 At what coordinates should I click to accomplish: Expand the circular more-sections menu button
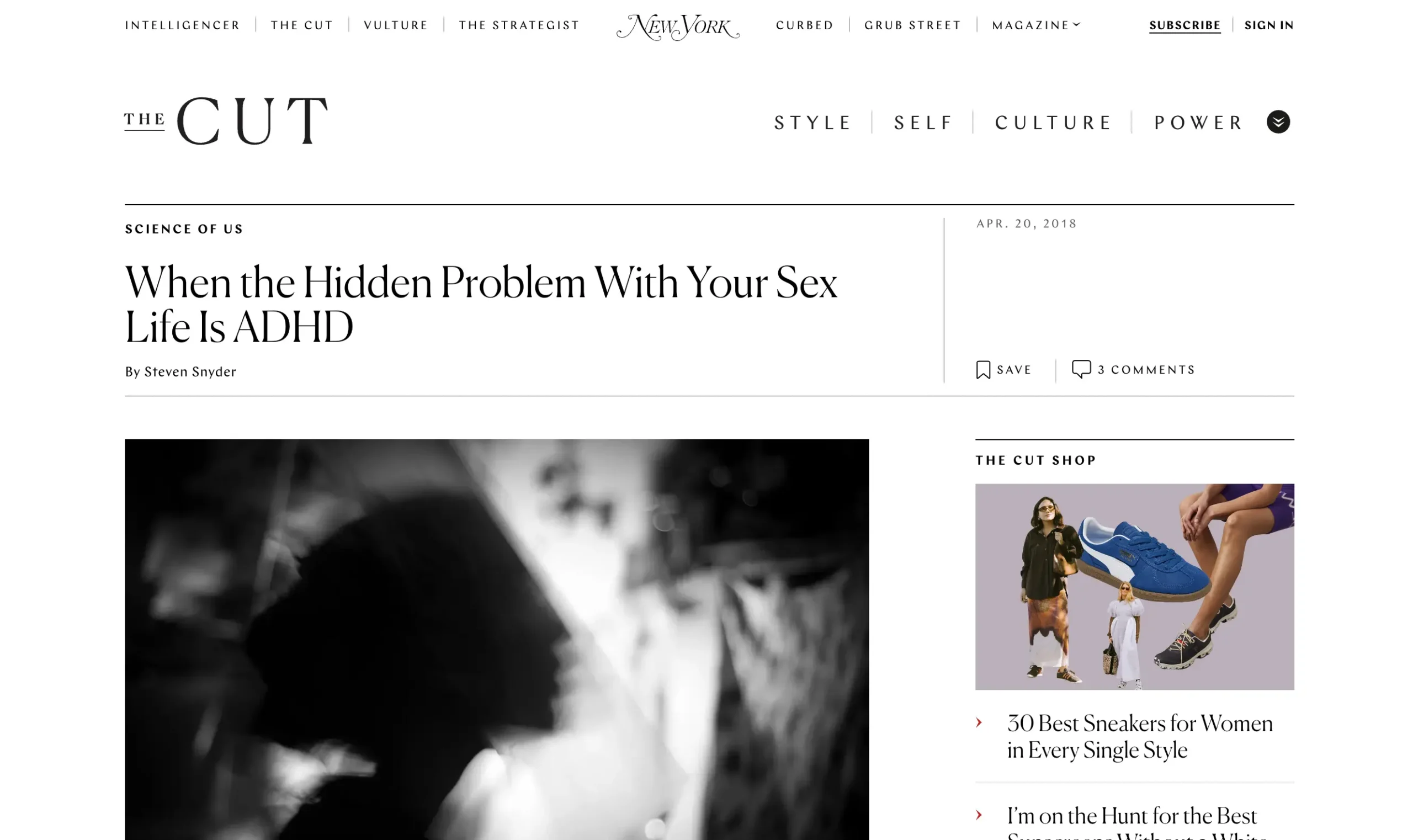point(1278,122)
